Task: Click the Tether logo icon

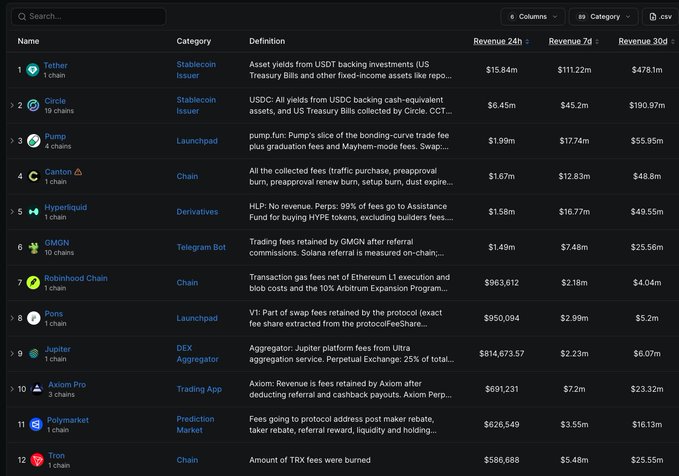Action: [32, 70]
